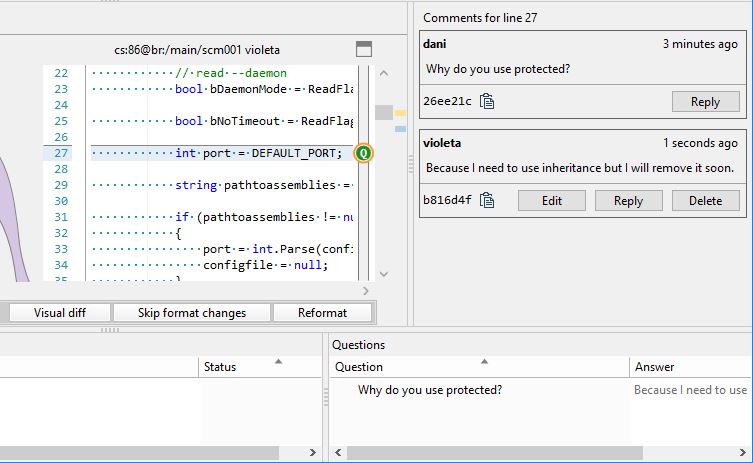The height and width of the screenshot is (463, 753).
Task: Click the Status list scroll right arrow
Action: click(x=313, y=452)
